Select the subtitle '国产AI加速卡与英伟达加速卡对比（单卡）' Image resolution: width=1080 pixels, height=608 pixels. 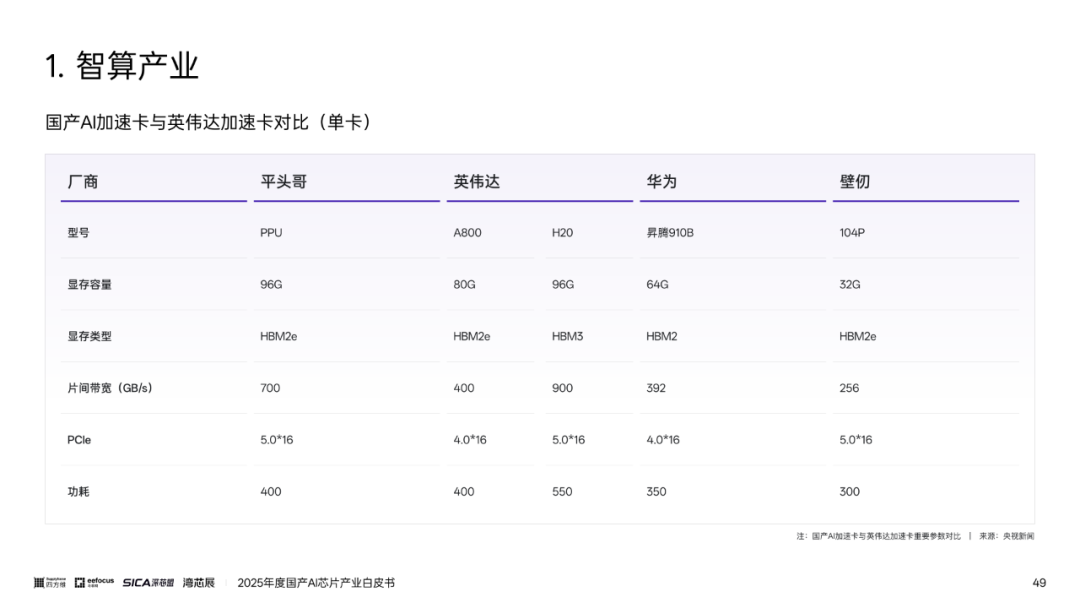(208, 123)
